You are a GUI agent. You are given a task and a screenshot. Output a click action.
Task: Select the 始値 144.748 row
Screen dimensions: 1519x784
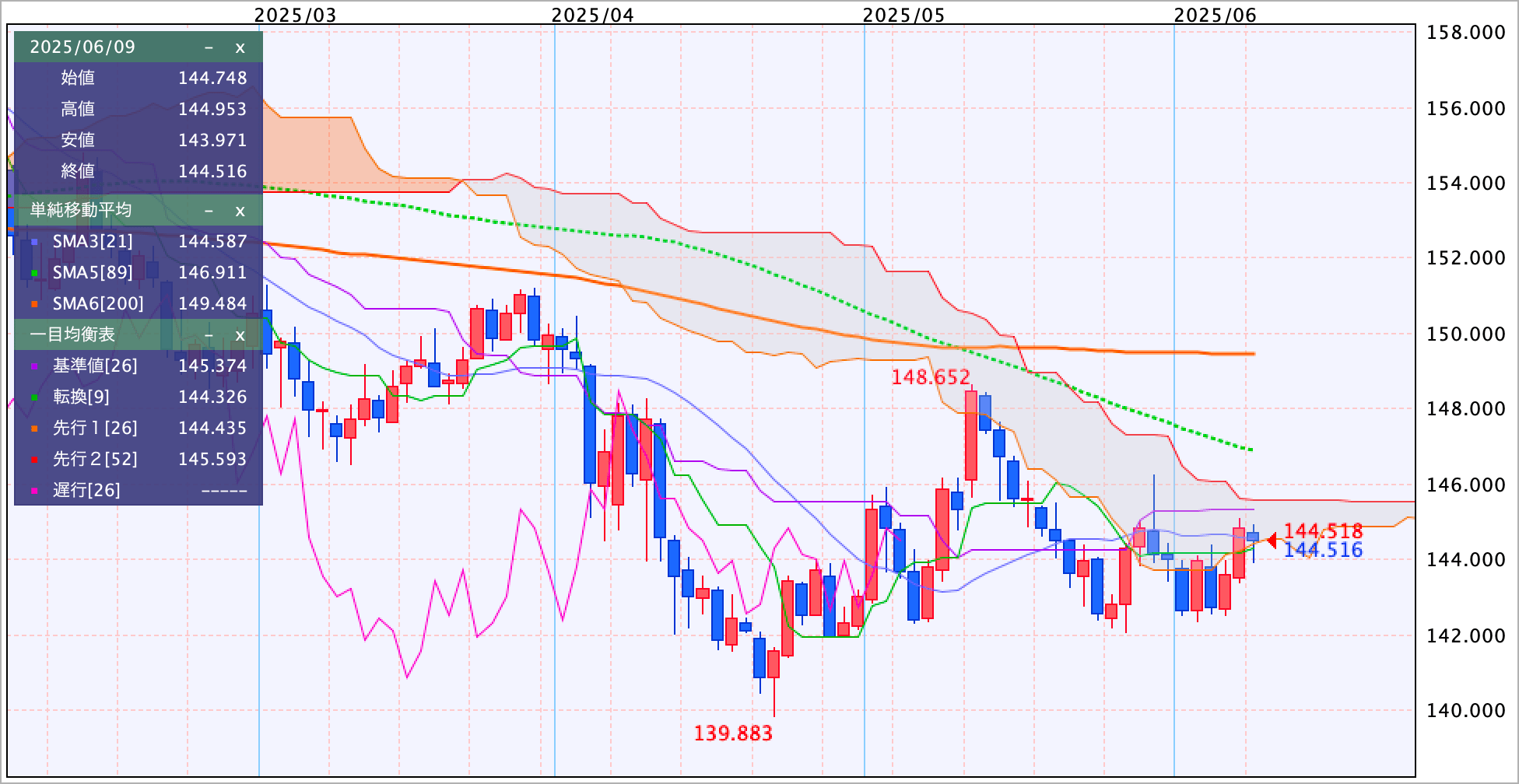[139, 78]
